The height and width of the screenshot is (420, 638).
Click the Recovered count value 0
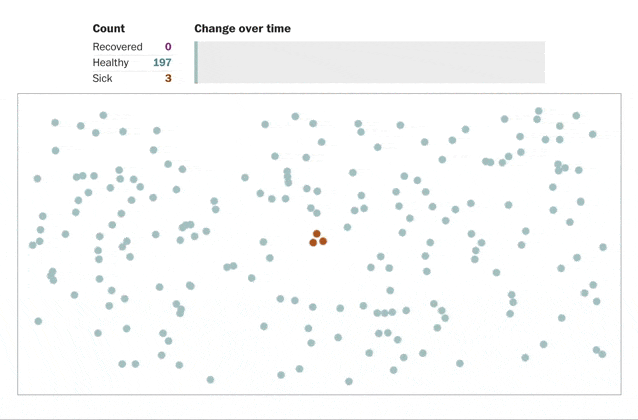pos(168,47)
